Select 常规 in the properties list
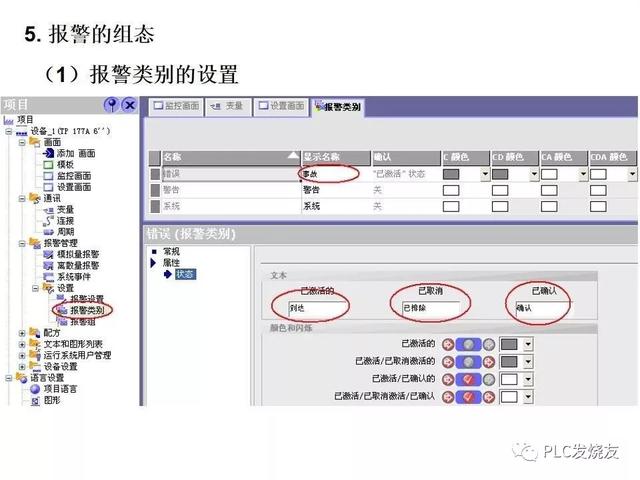640x480 pixels. point(171,251)
